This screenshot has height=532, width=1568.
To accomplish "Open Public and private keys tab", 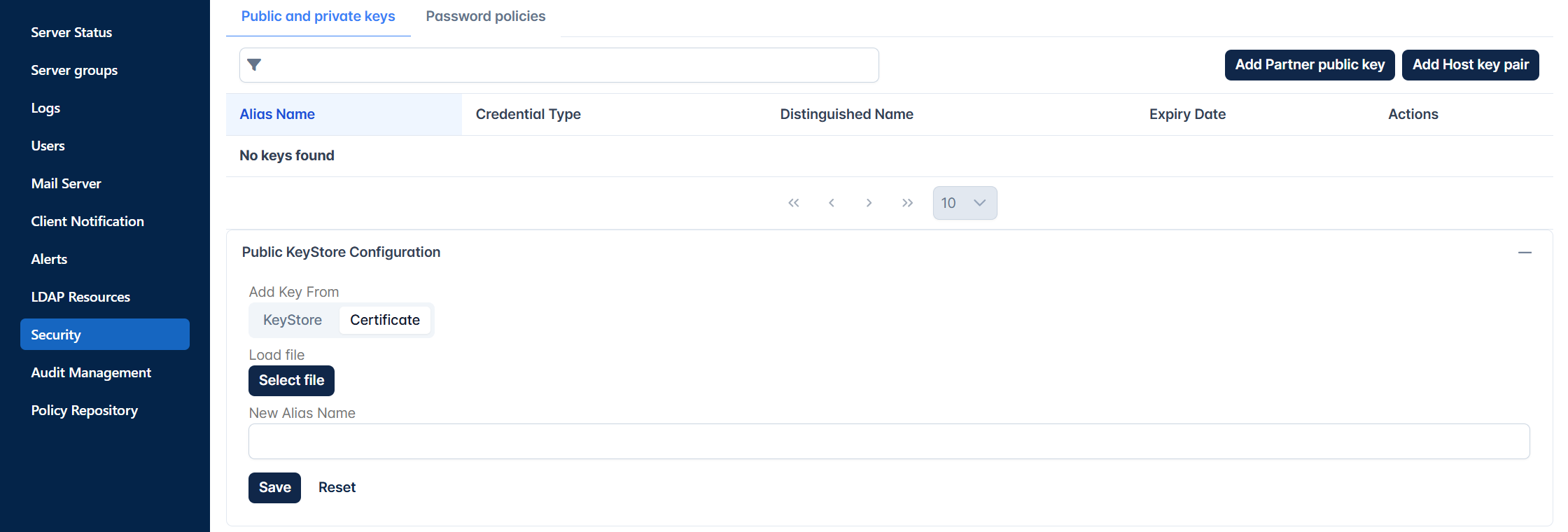I will click(318, 16).
